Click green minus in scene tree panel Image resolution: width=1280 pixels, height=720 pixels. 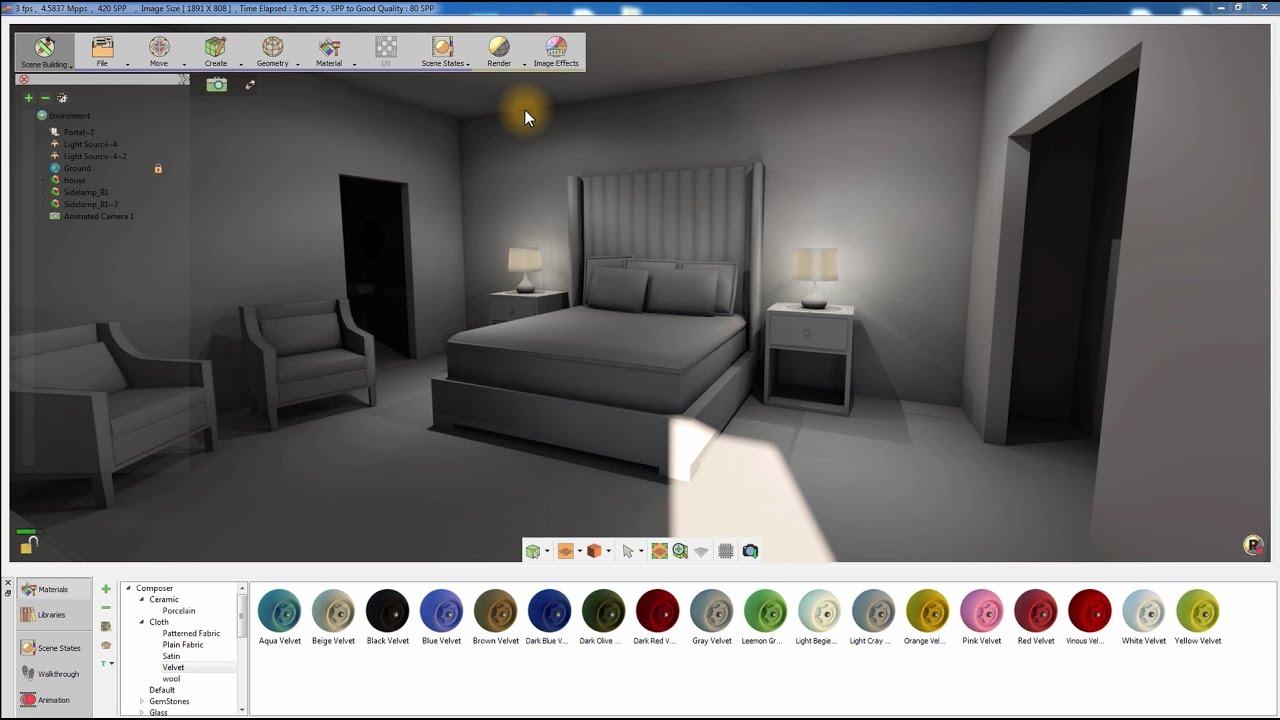[x=45, y=98]
